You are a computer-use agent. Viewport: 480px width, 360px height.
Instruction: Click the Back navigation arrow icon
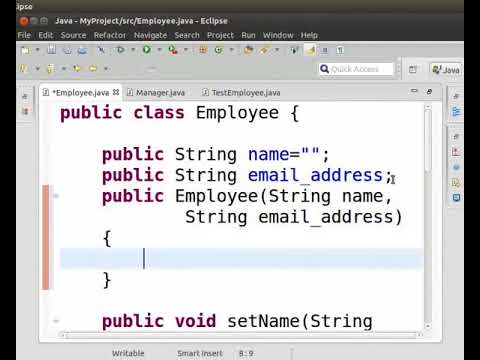coord(93,69)
